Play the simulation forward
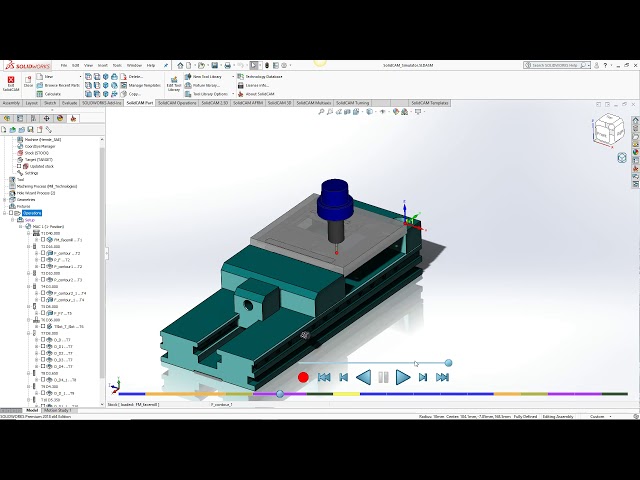This screenshot has width=640, height=480. [403, 377]
